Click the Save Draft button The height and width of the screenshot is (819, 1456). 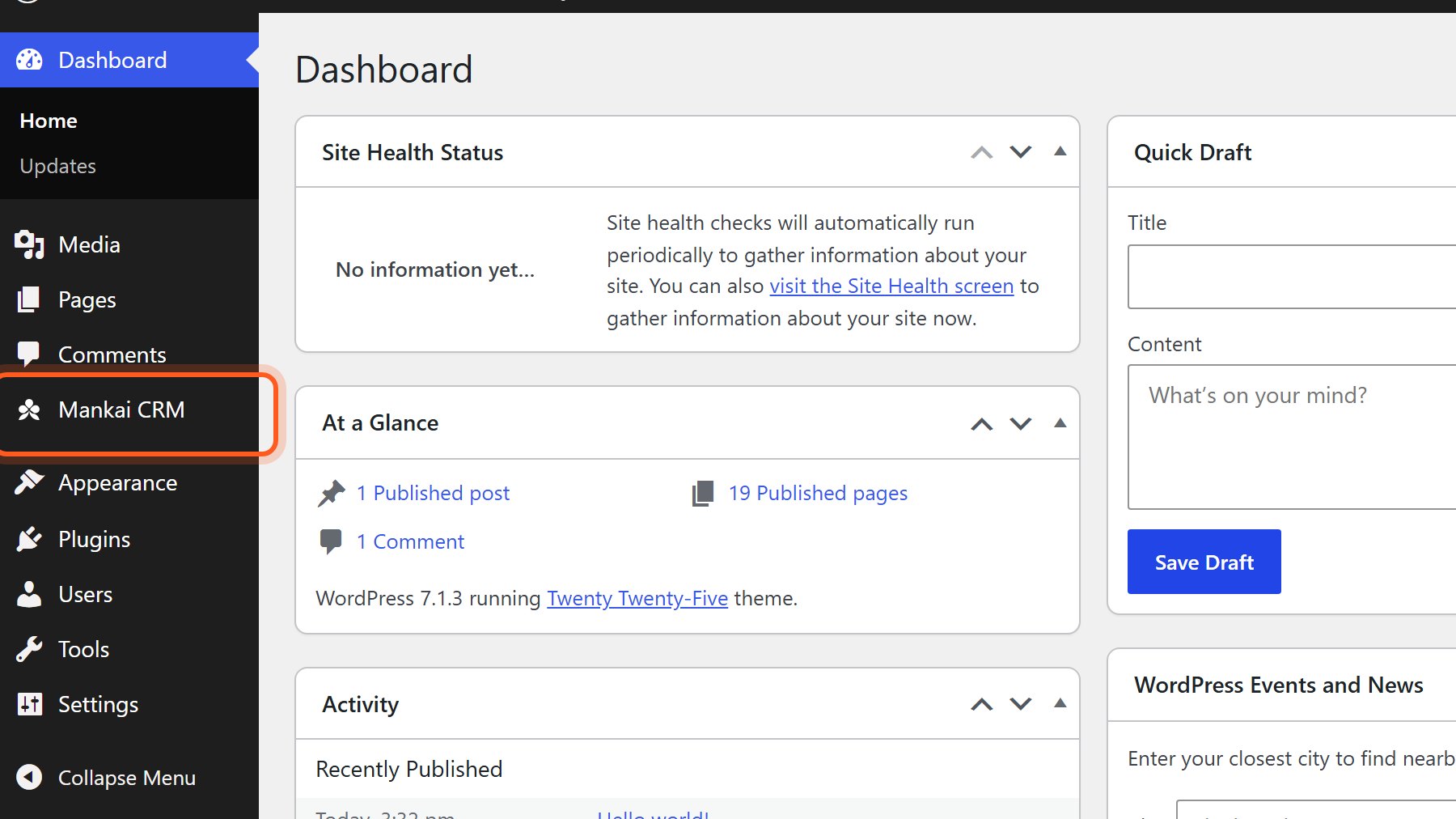point(1204,562)
